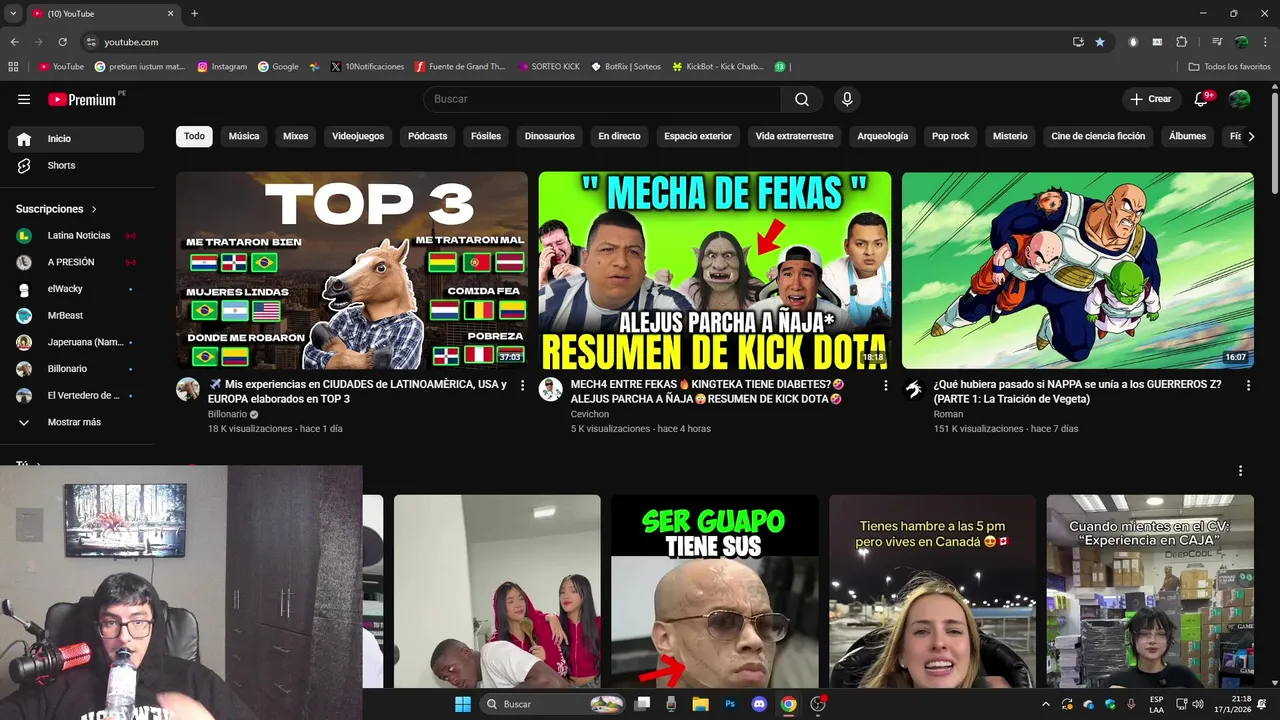The height and width of the screenshot is (720, 1280).
Task: Reload the page in Chrome
Action: pos(62,42)
